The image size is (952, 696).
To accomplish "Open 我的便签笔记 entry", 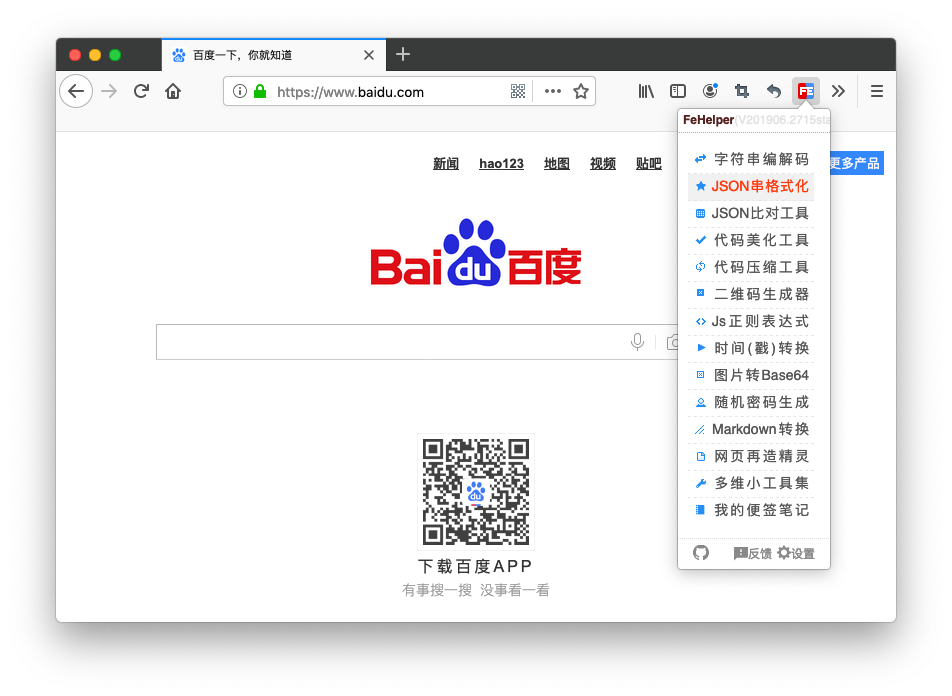I will pos(750,510).
